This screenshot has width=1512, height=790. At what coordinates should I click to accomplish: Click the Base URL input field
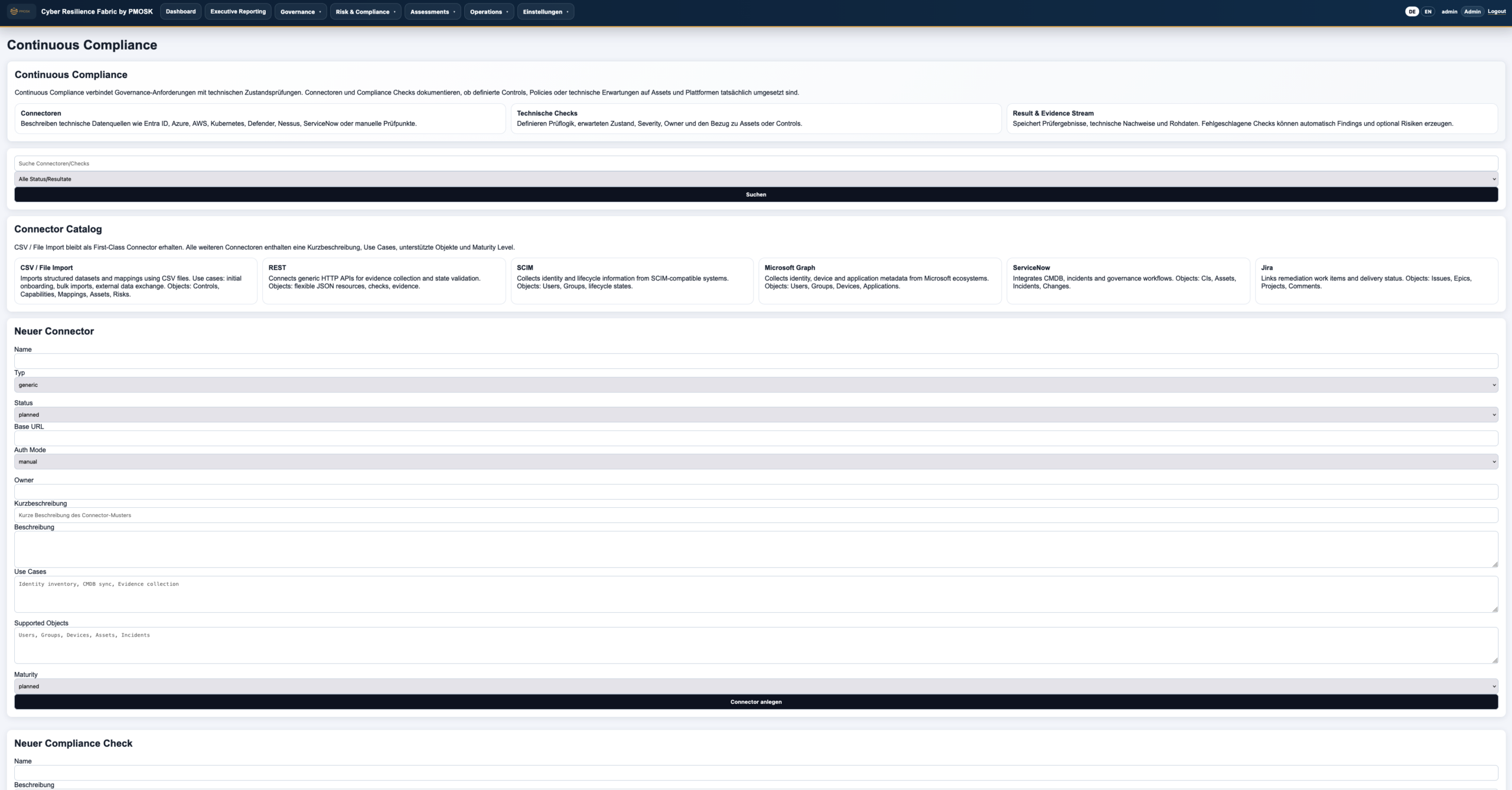pyautogui.click(x=756, y=438)
